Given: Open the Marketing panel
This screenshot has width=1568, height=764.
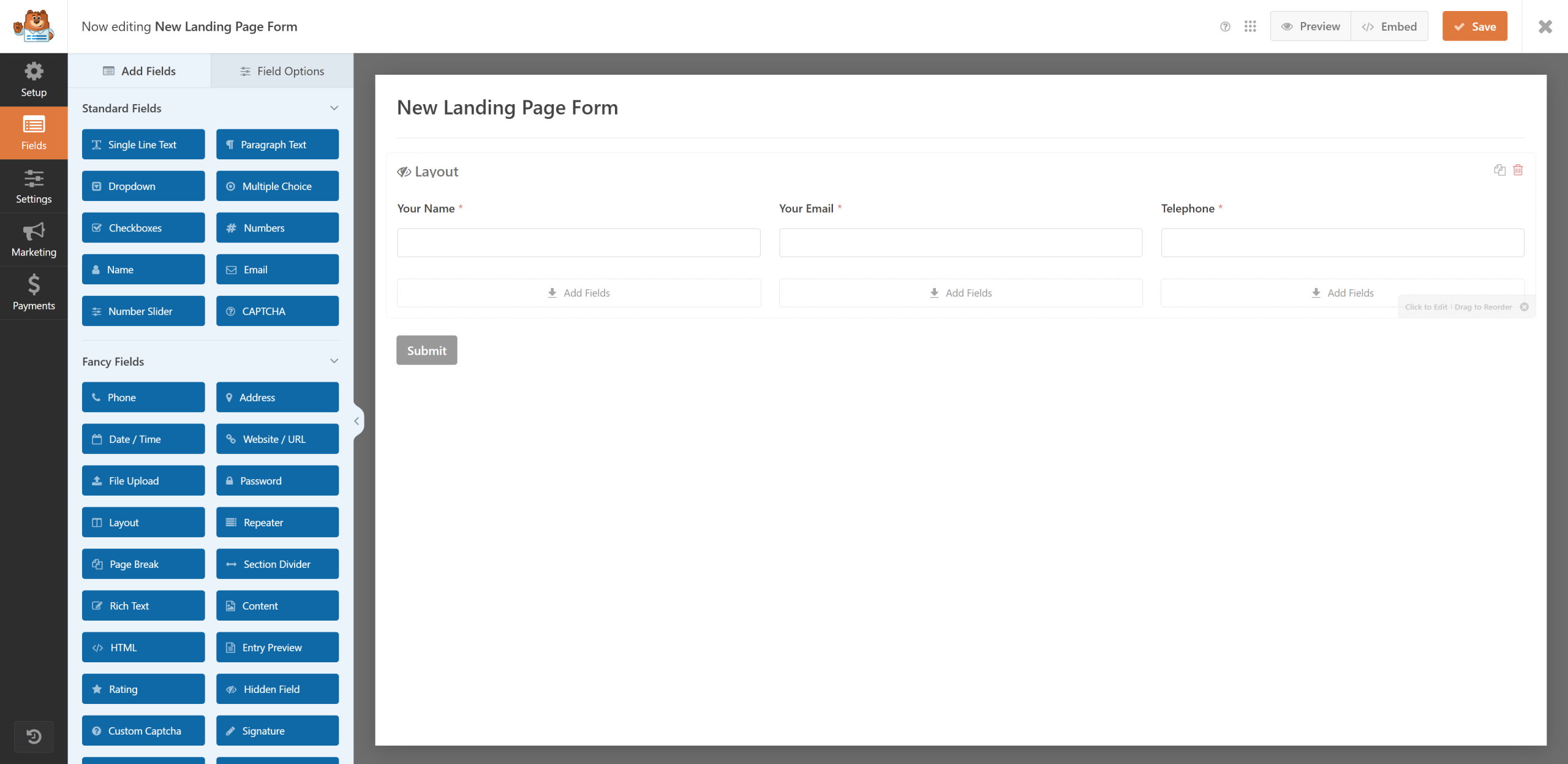Looking at the screenshot, I should point(34,239).
